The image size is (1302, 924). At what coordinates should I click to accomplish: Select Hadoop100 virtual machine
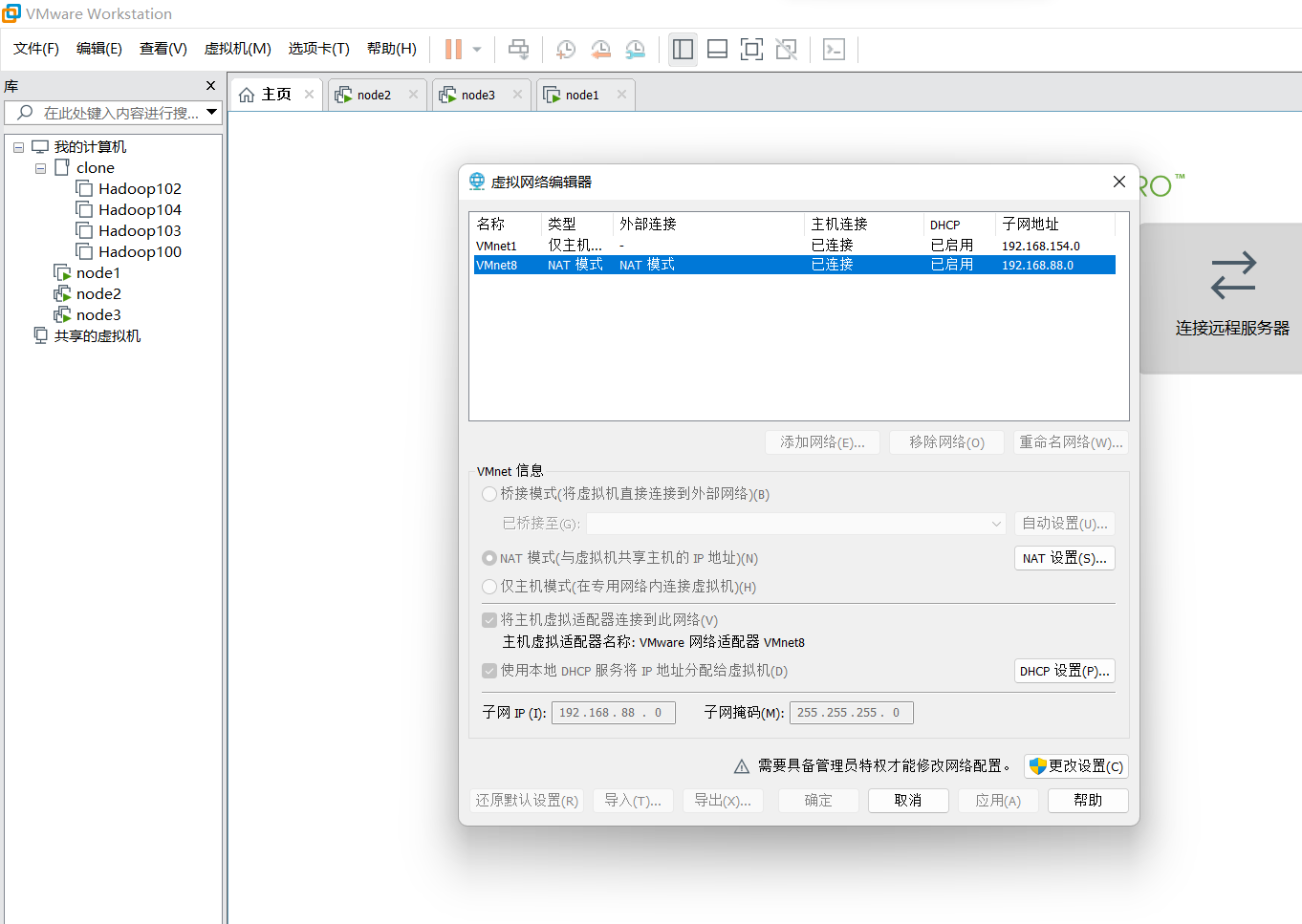[x=140, y=252]
